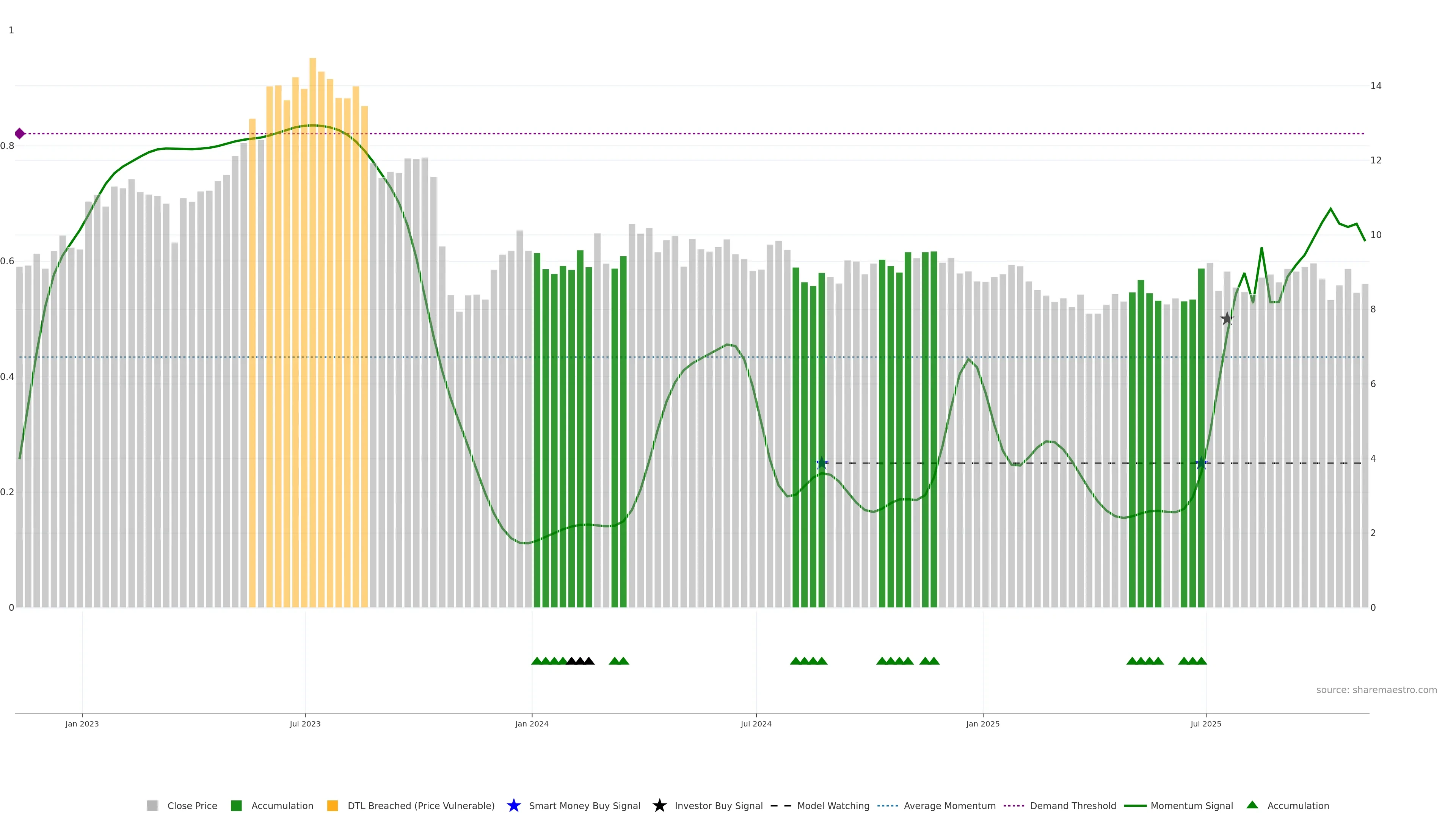Click the Jan 2024 x-axis label
Screen dimensions: 1456x819
coord(531,723)
